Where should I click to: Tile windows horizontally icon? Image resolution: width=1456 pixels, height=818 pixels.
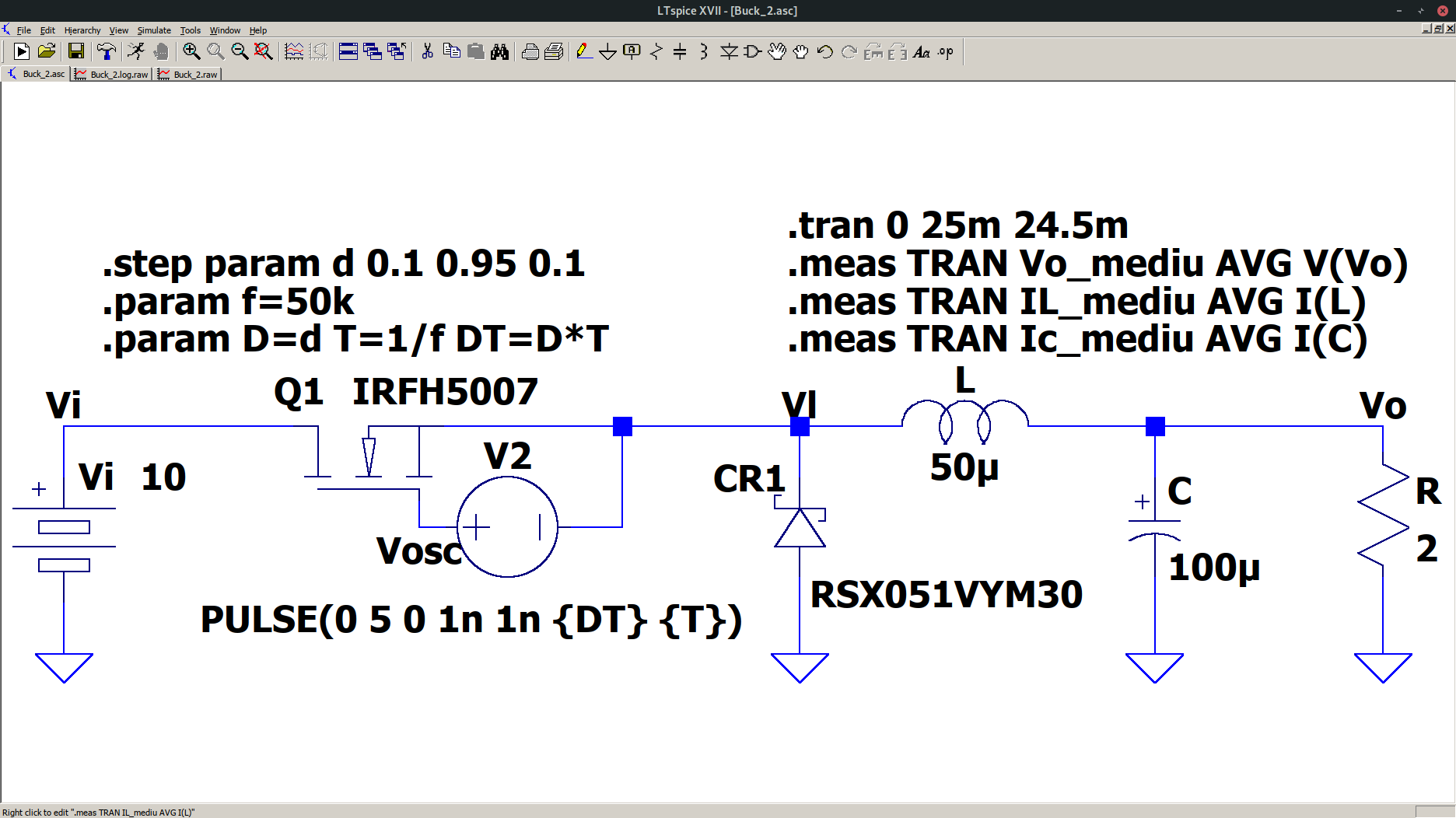[348, 51]
